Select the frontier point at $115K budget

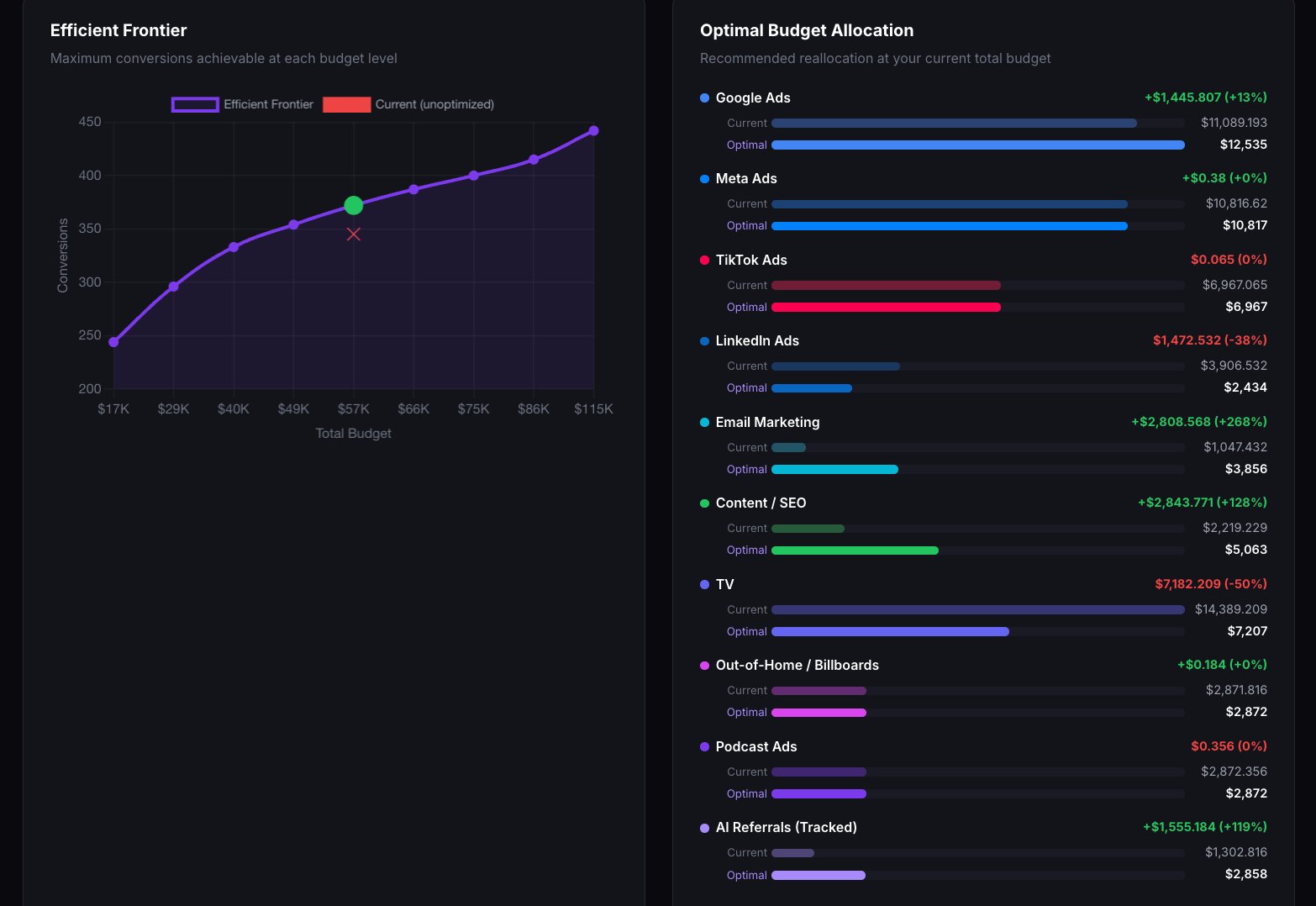click(593, 130)
